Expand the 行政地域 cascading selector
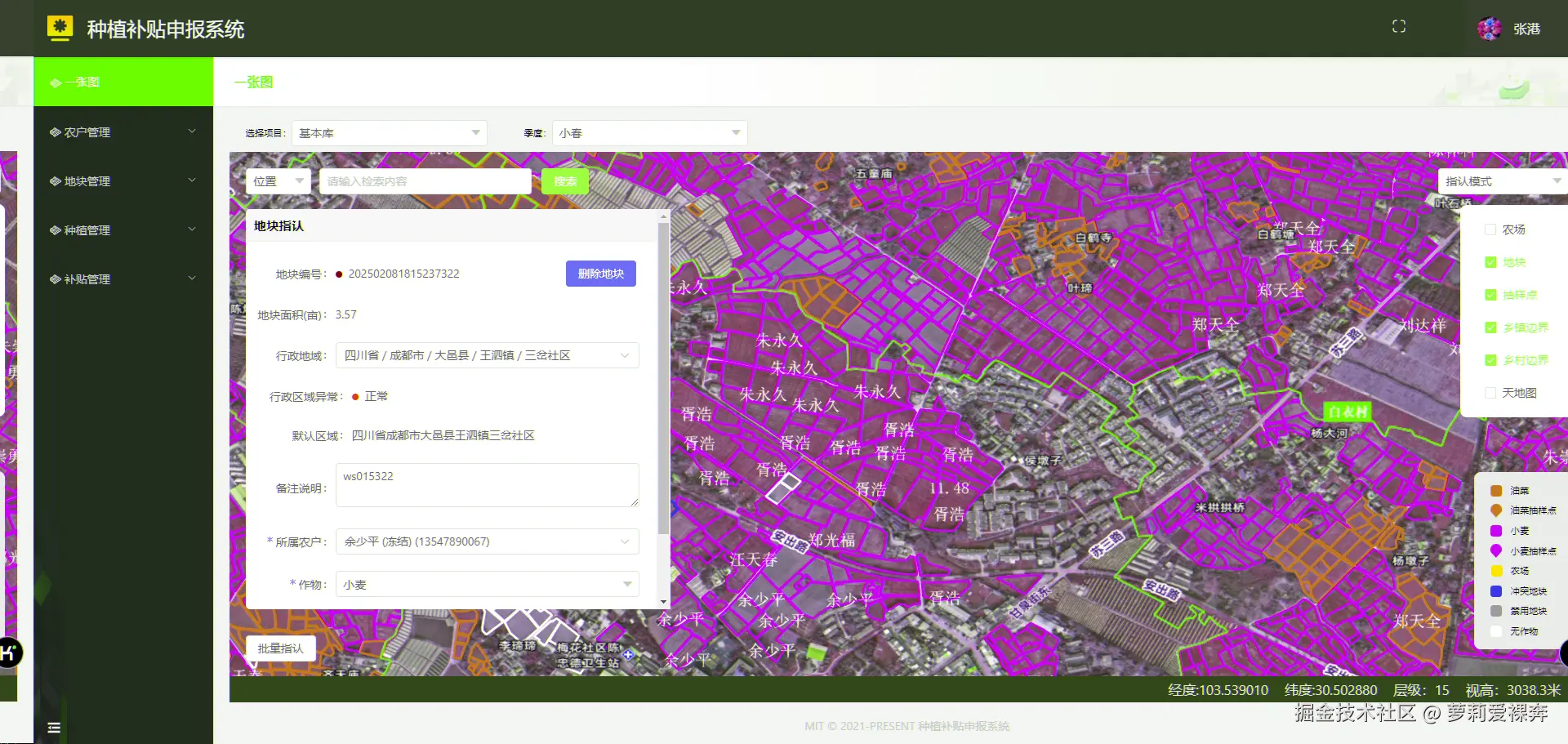 (488, 355)
